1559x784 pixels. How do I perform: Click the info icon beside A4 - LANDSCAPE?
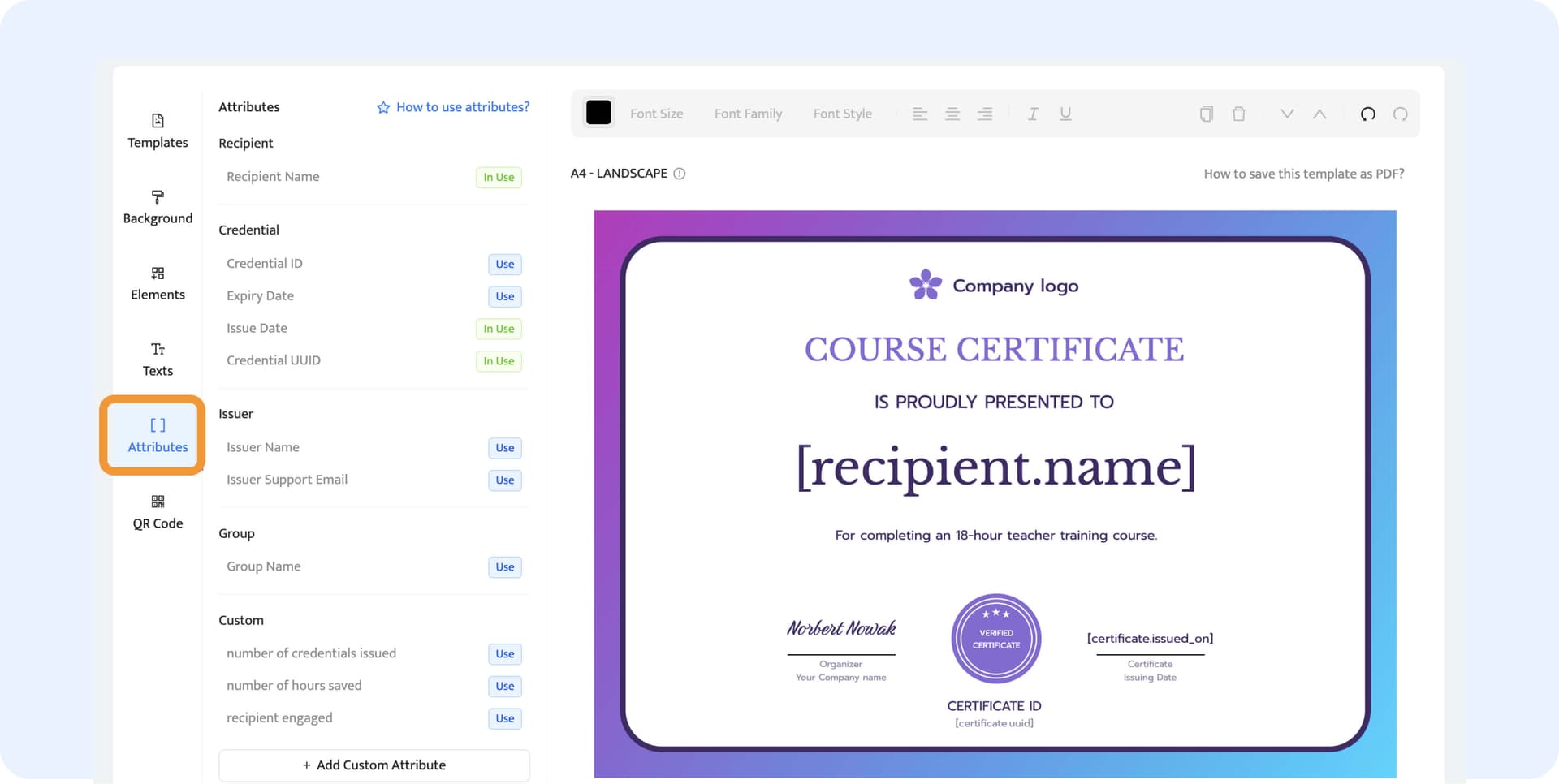click(x=680, y=174)
